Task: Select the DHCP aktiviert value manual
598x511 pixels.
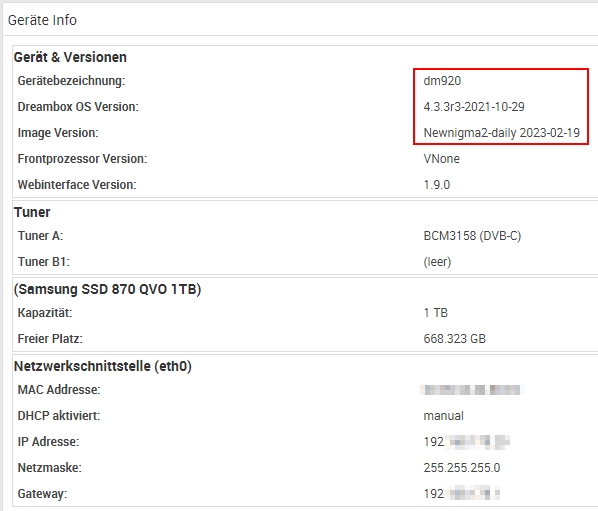Action: [x=444, y=416]
